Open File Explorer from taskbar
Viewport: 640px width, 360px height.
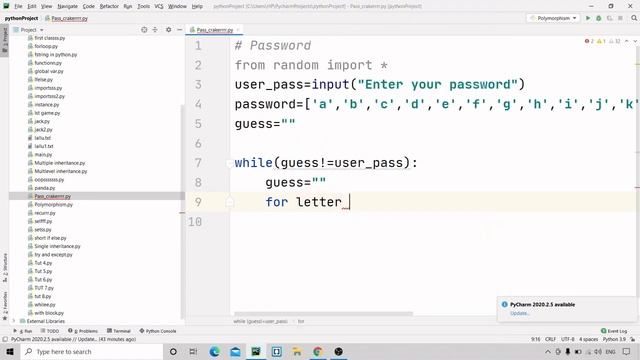[x=297, y=351]
